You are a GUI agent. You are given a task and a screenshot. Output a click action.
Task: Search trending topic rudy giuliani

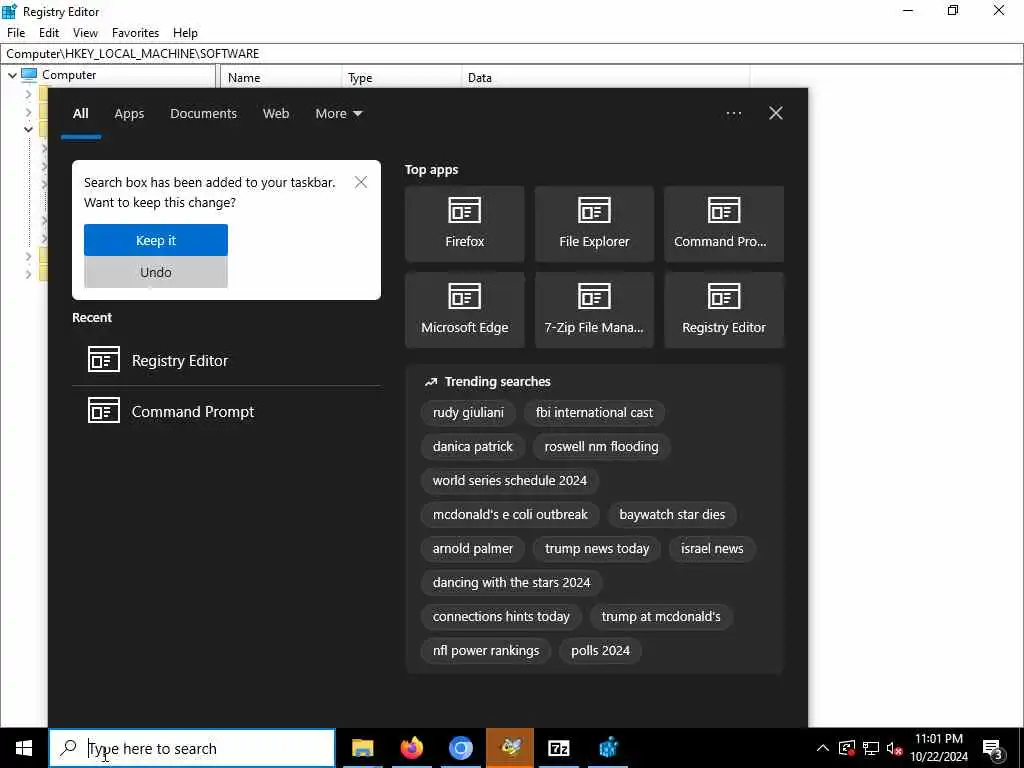pyautogui.click(x=468, y=413)
